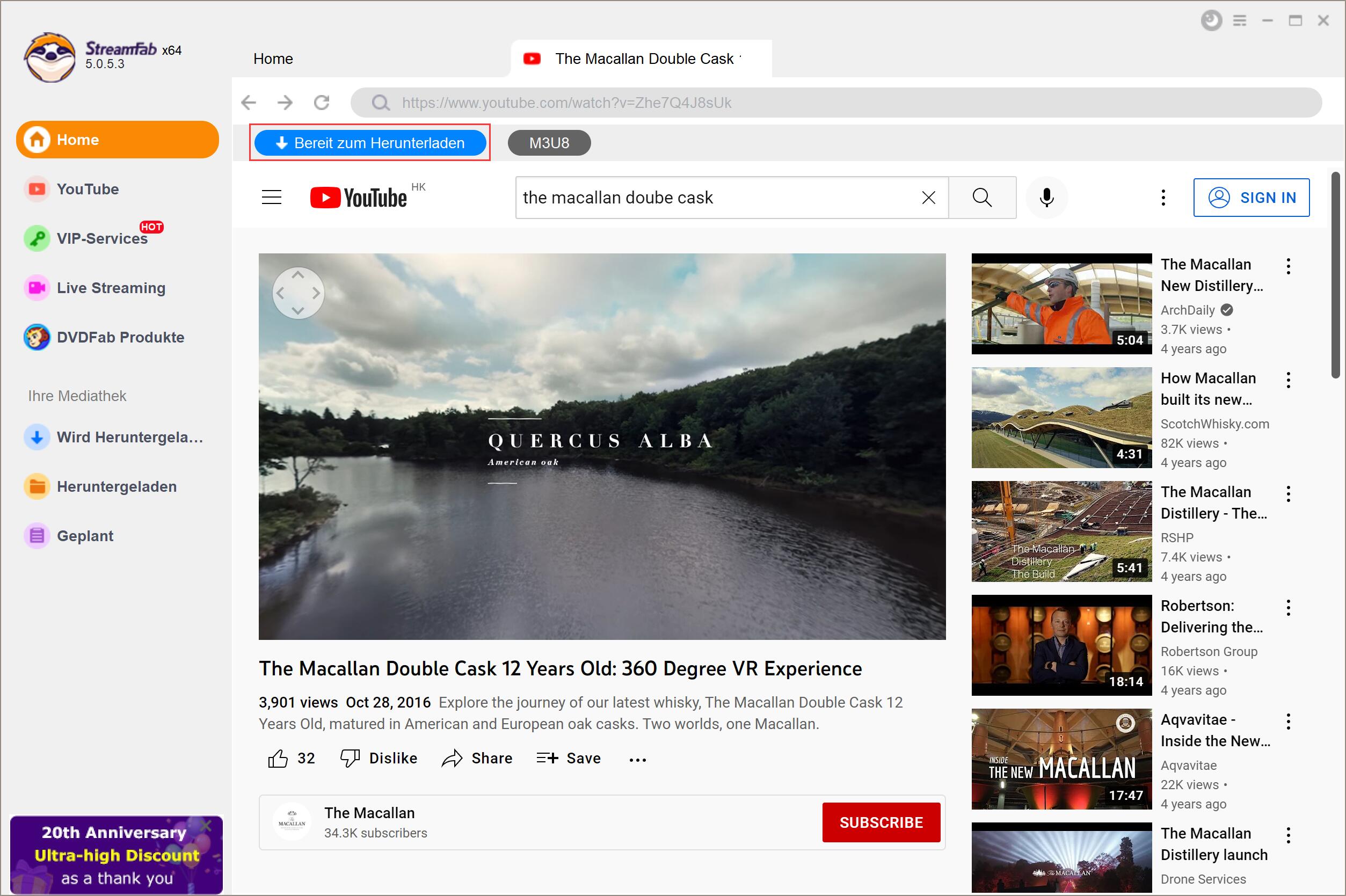
Task: Save the video to a playlist
Action: [x=569, y=758]
